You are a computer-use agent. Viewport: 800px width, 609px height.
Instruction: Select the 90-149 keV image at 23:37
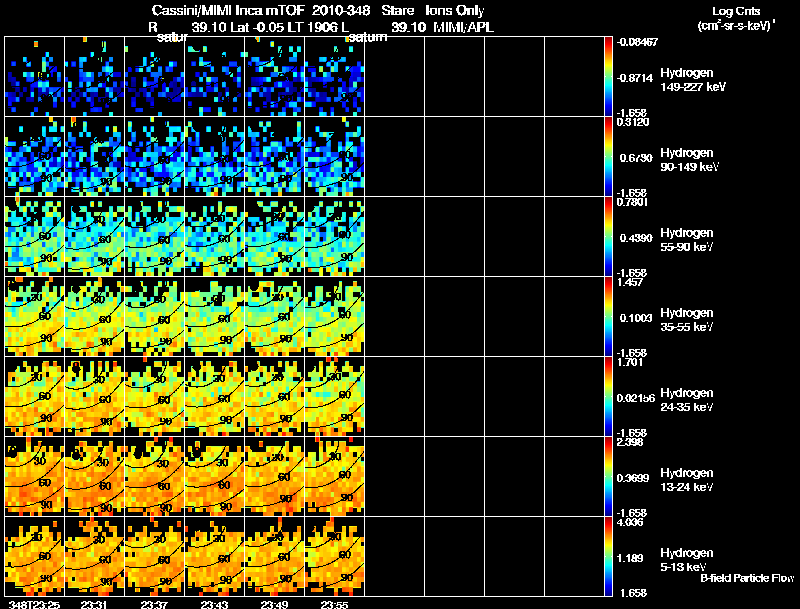[154, 156]
